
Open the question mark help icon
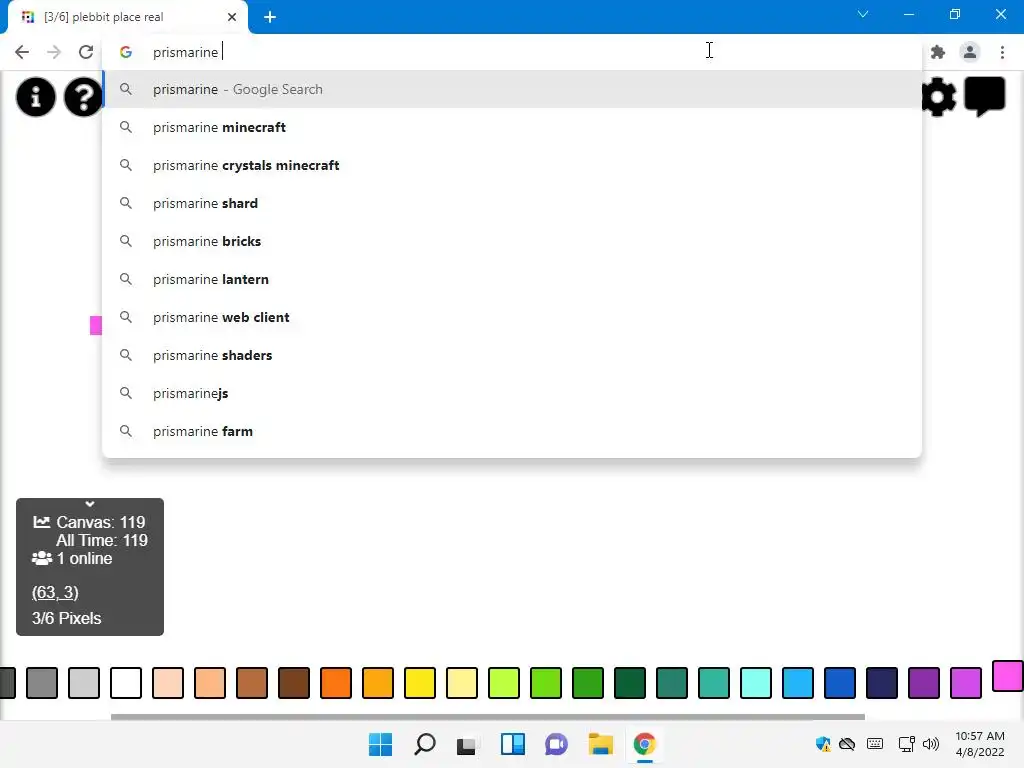point(83,97)
